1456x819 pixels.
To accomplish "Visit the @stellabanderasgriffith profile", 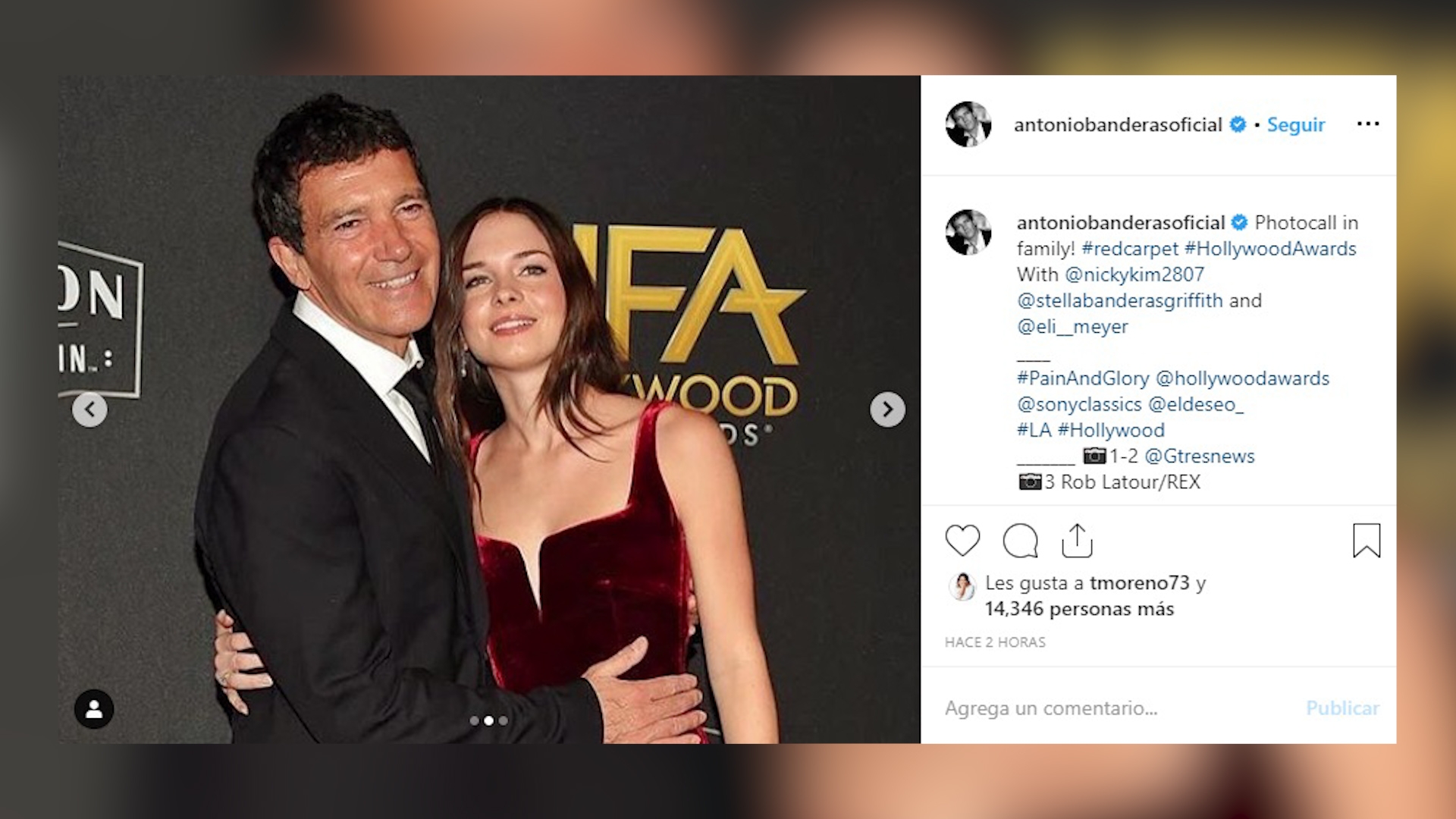I will 1120,300.
